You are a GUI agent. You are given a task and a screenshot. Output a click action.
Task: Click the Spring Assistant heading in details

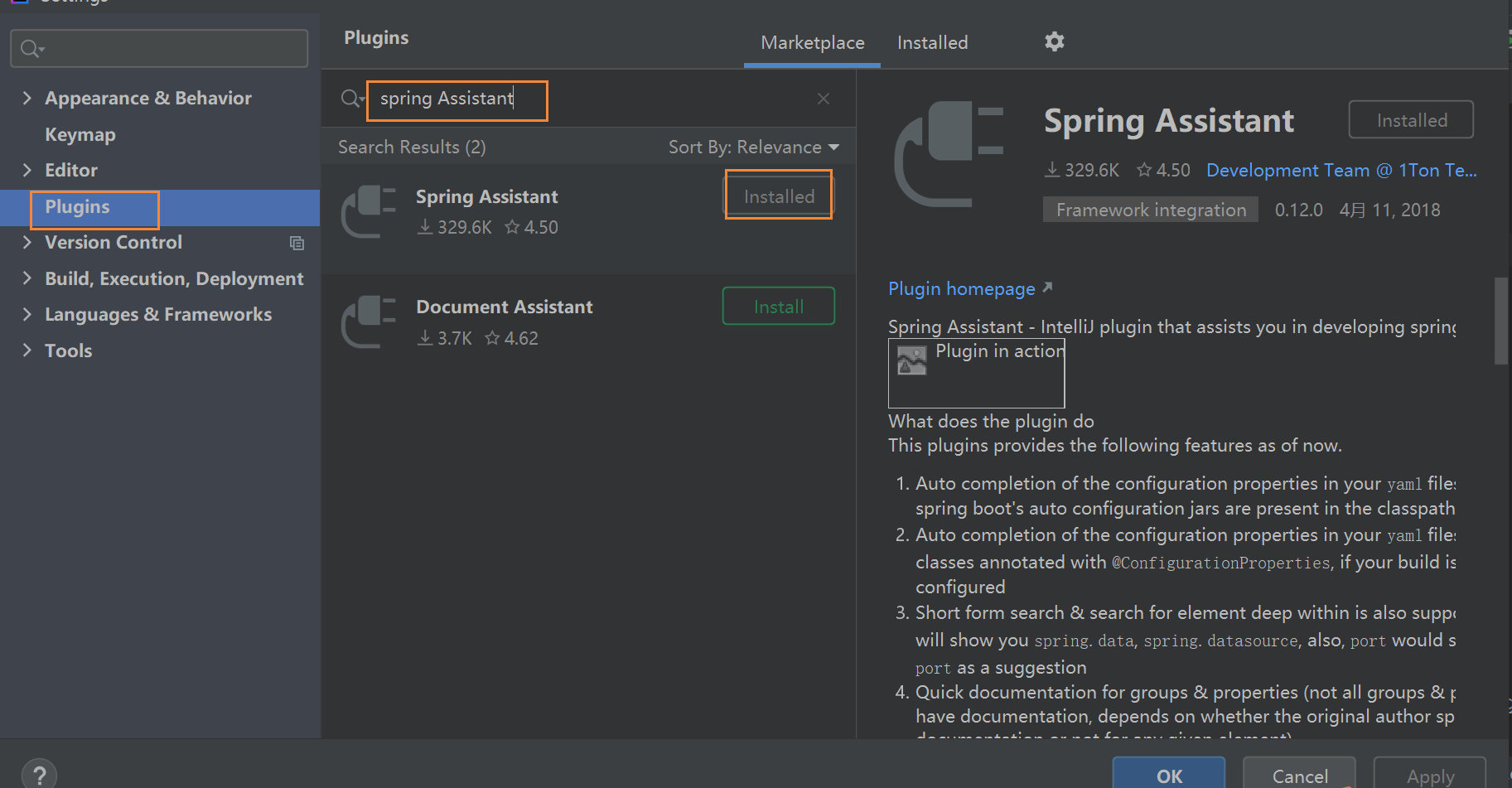pyautogui.click(x=1168, y=121)
